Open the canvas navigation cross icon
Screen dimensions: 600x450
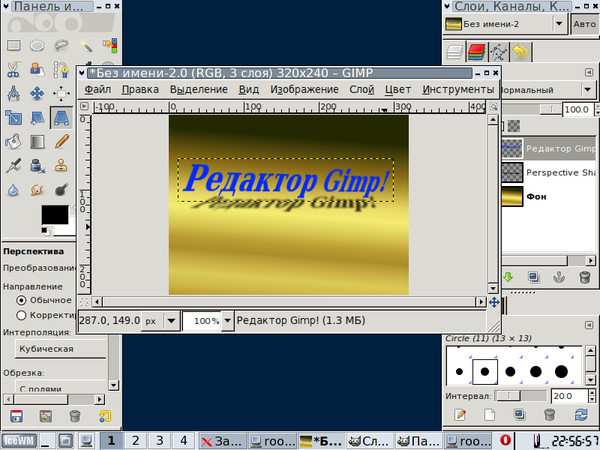(494, 302)
